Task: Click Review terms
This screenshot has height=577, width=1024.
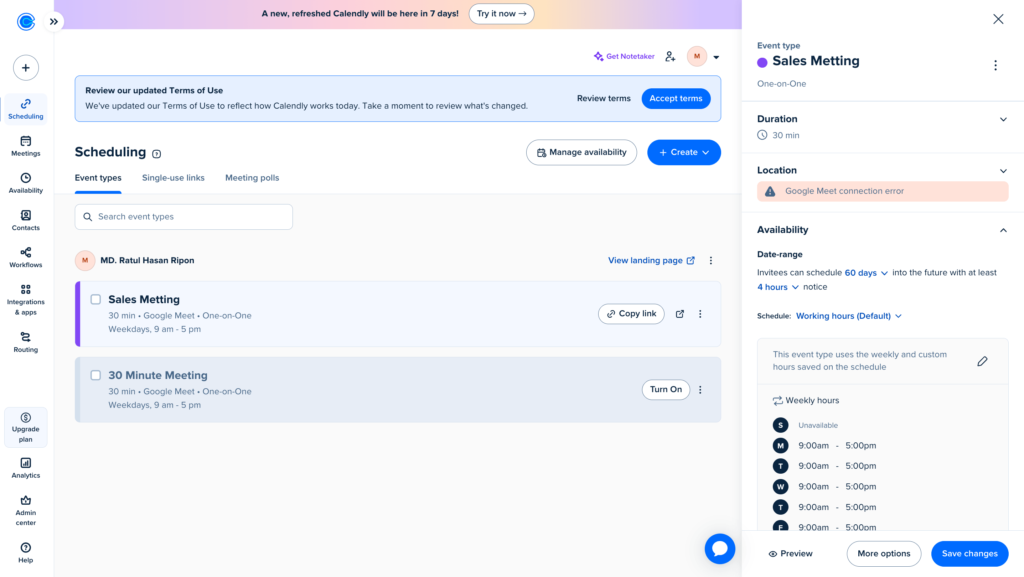Action: 603,99
